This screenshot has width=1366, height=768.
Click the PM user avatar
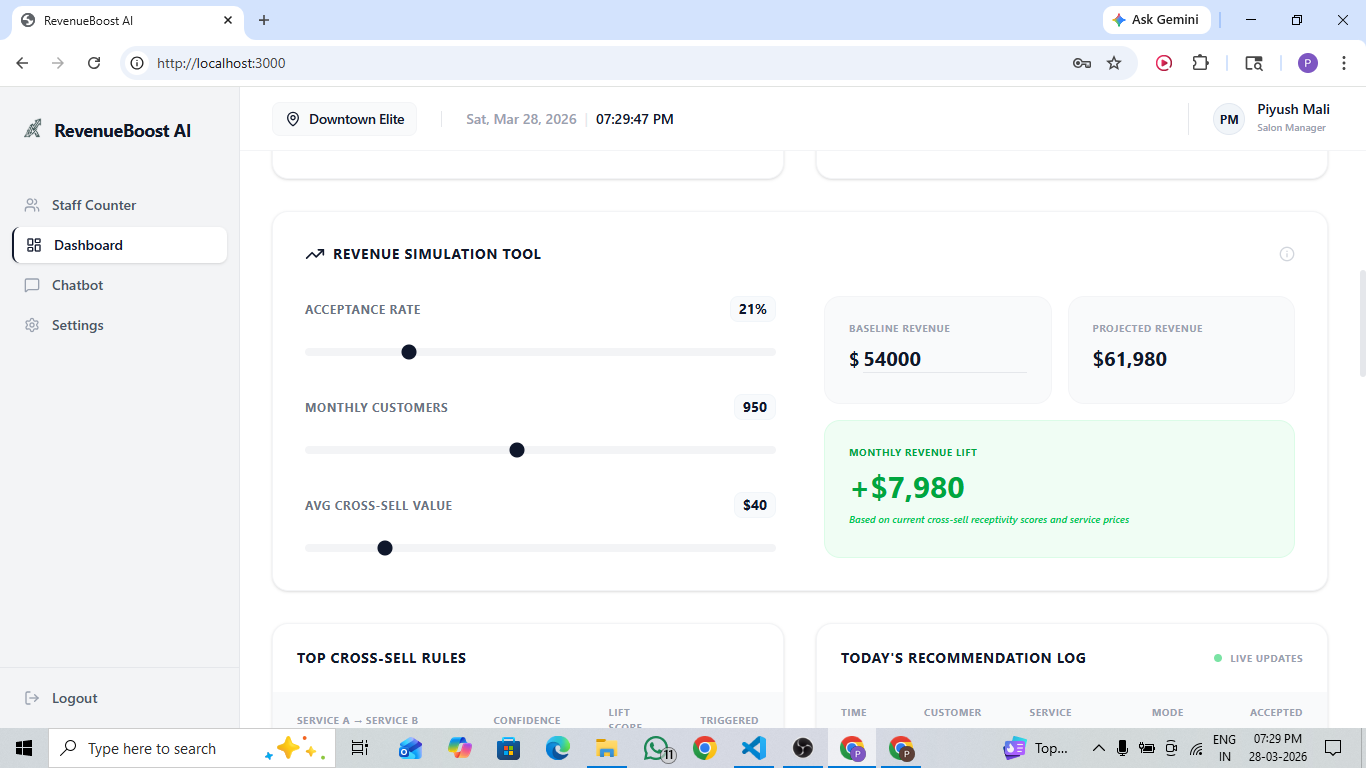1229,119
